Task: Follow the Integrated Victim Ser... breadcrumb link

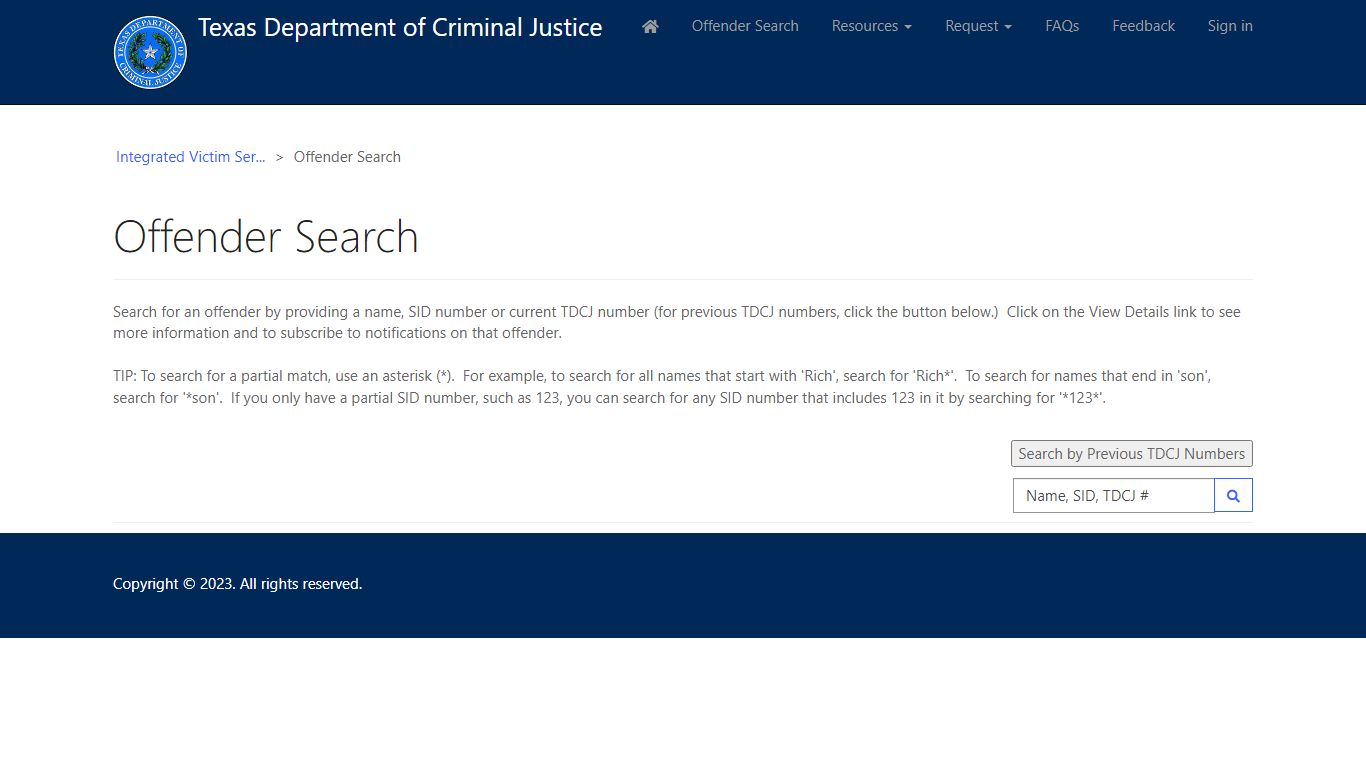Action: (x=190, y=157)
